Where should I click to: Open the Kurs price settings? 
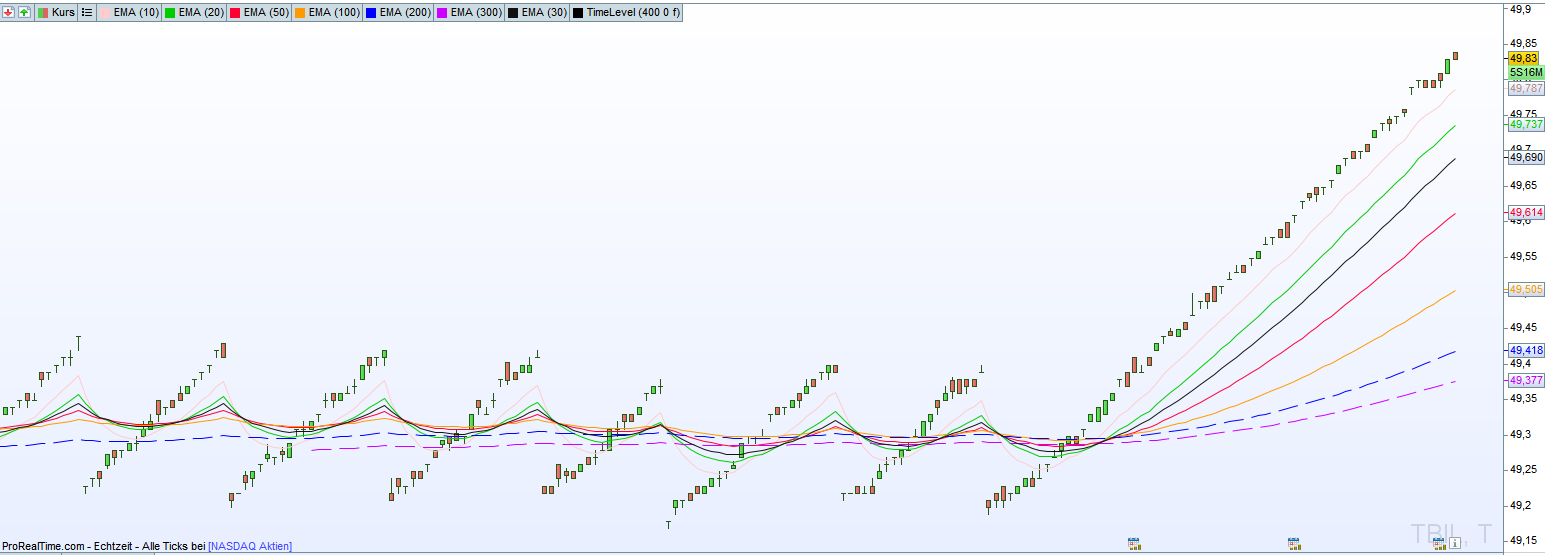(57, 13)
